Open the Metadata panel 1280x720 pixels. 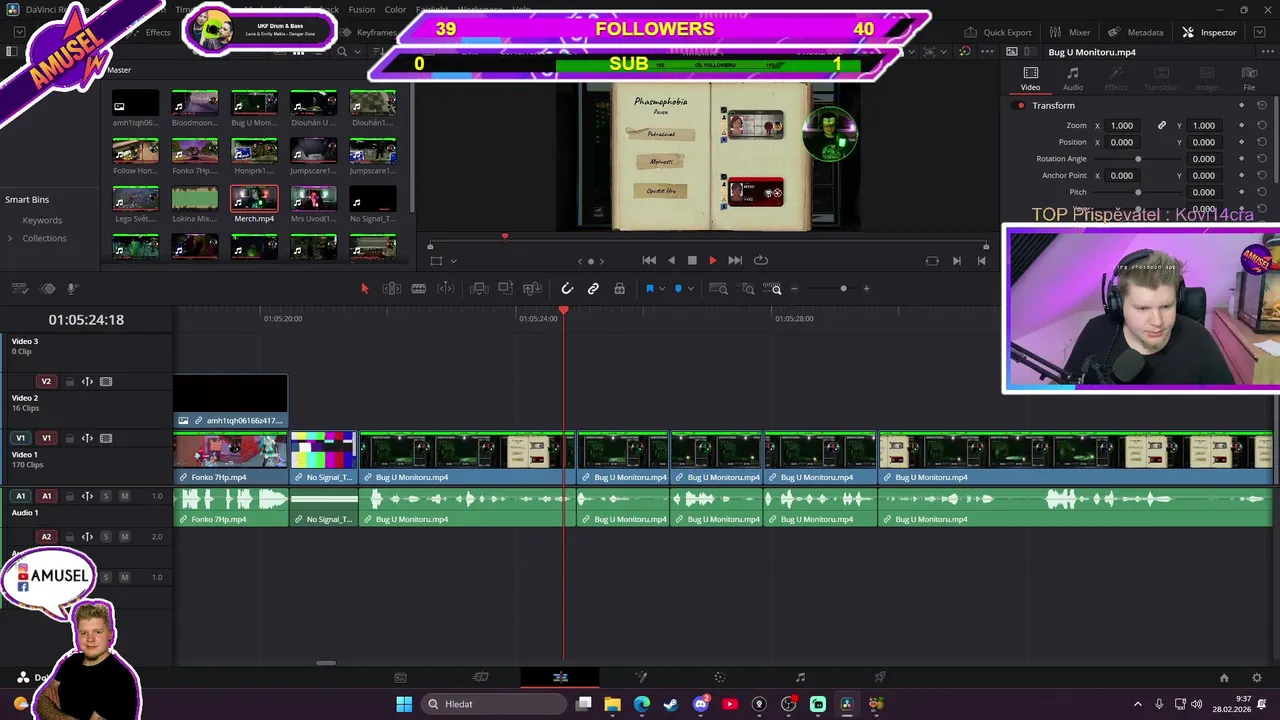point(1137,32)
